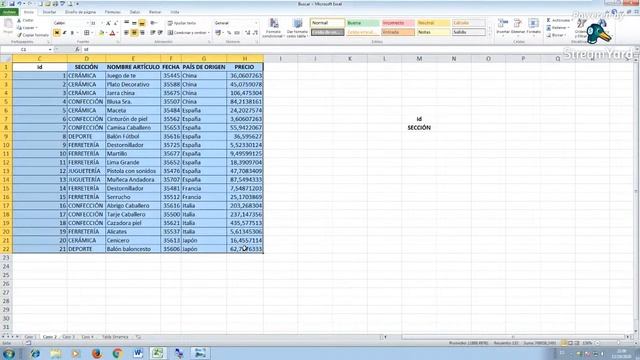The width and height of the screenshot is (640, 360).
Task: Center the text horizontally
Action: pos(134,33)
